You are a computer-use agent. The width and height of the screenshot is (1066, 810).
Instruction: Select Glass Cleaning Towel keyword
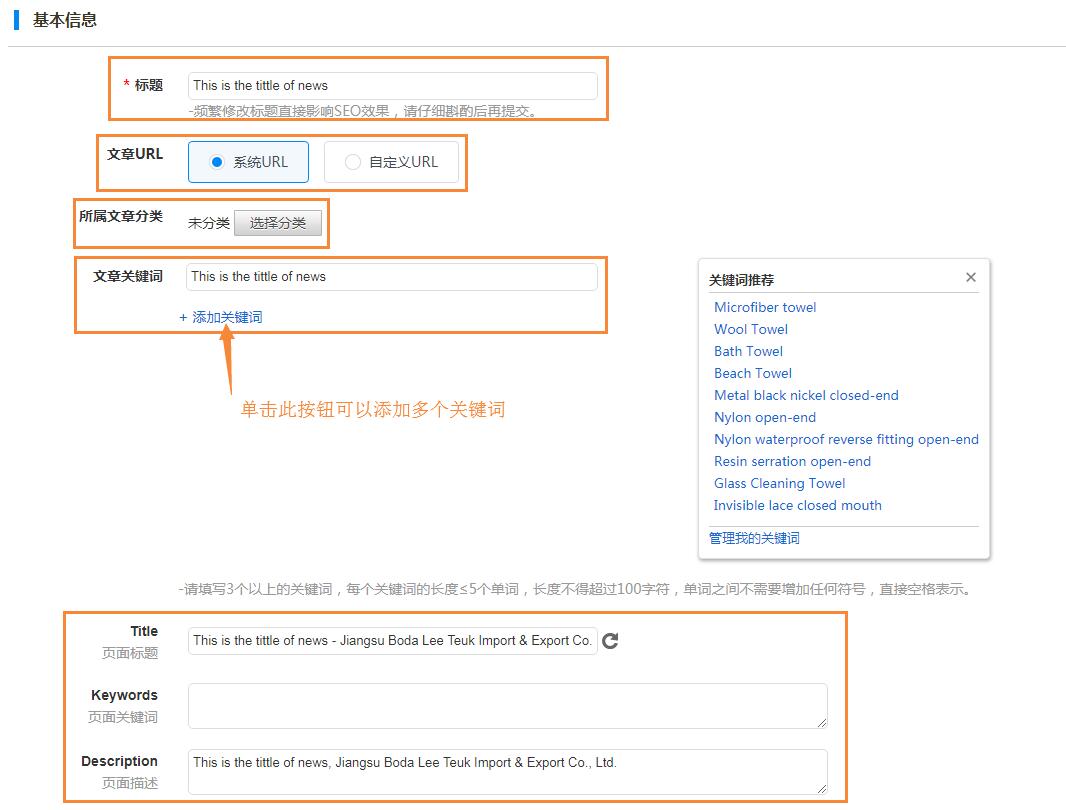(779, 483)
